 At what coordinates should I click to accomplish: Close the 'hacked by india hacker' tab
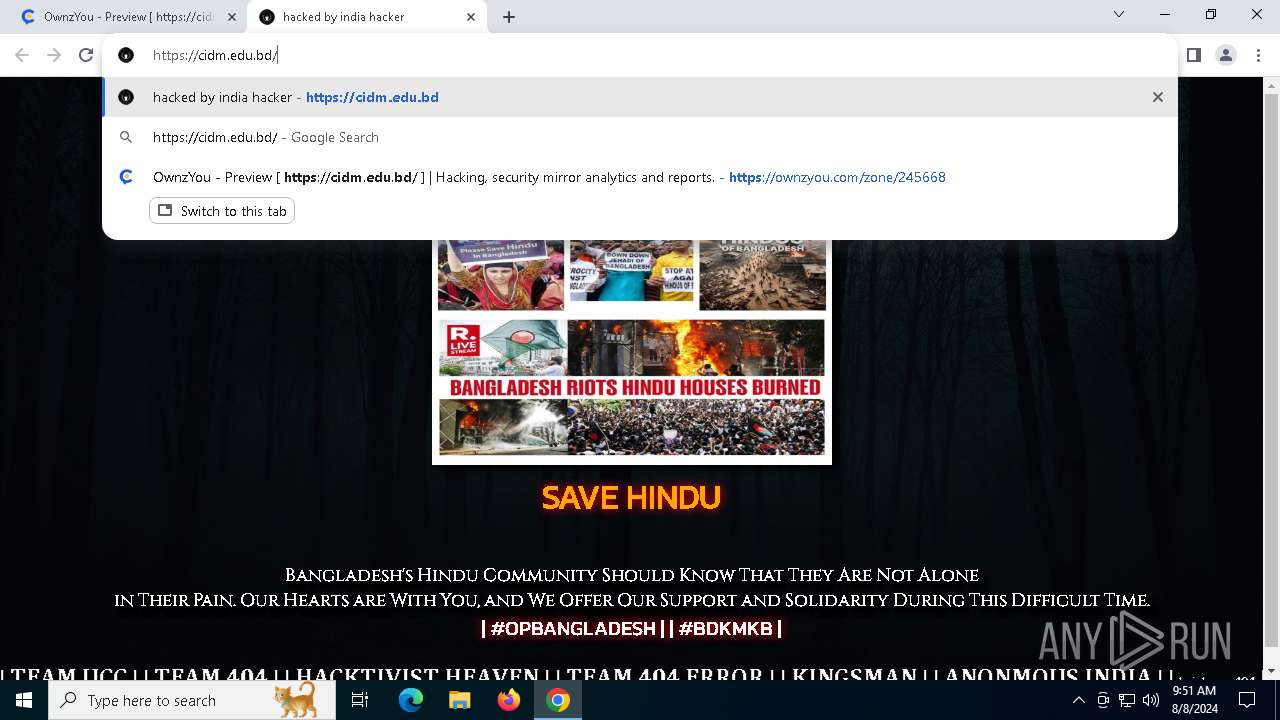click(471, 17)
